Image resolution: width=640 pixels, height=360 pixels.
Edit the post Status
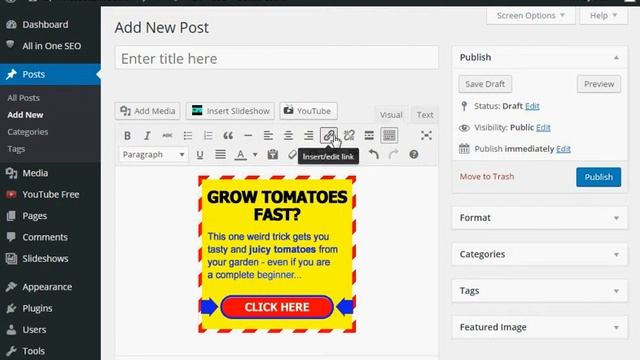click(532, 106)
